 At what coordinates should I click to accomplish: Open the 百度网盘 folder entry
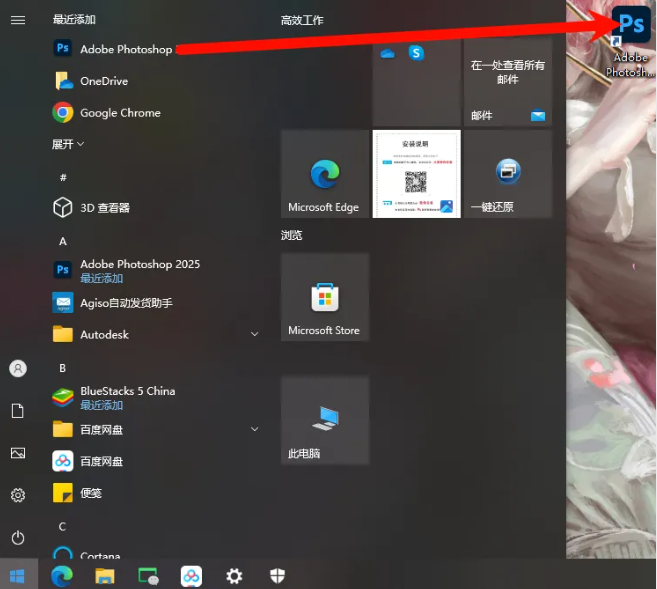point(155,429)
